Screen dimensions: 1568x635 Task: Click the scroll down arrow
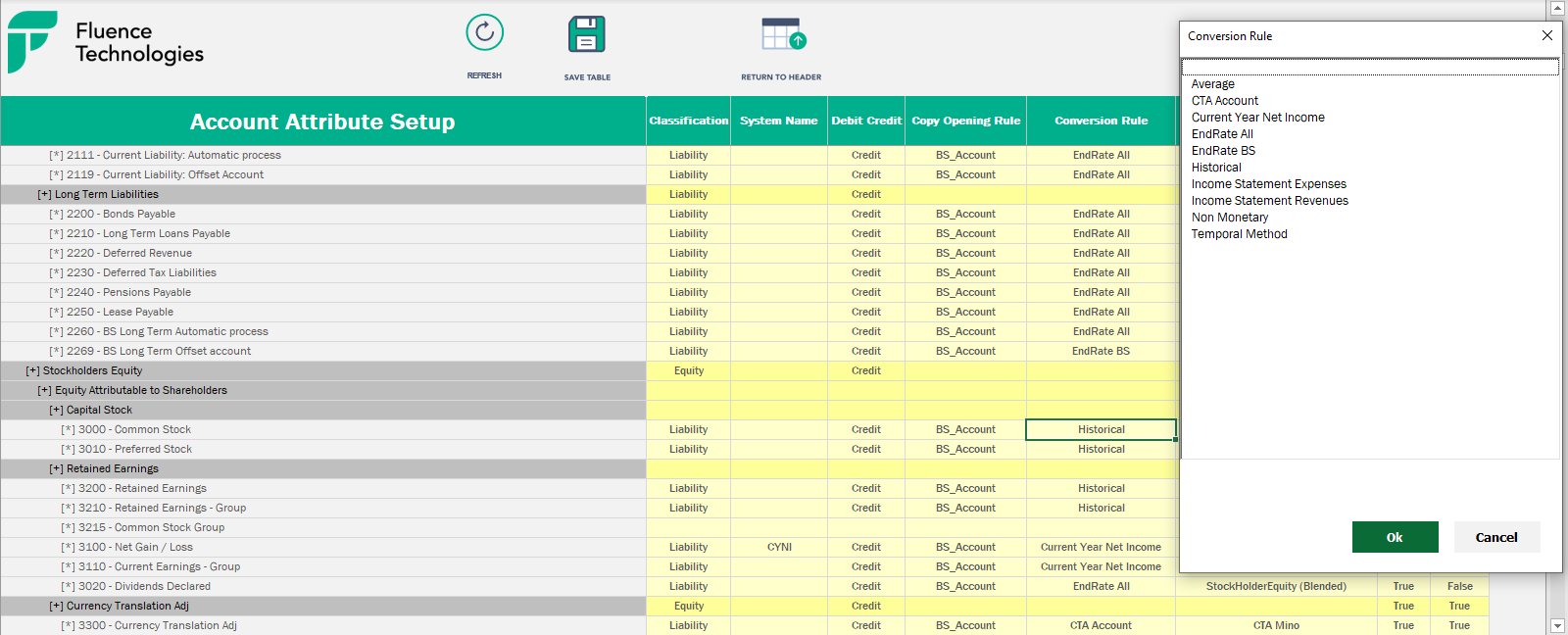pos(1557,625)
